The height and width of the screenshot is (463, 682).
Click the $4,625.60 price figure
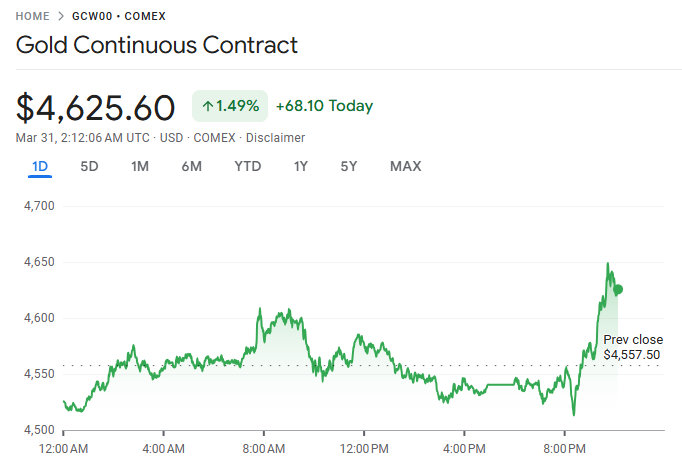tap(96, 106)
